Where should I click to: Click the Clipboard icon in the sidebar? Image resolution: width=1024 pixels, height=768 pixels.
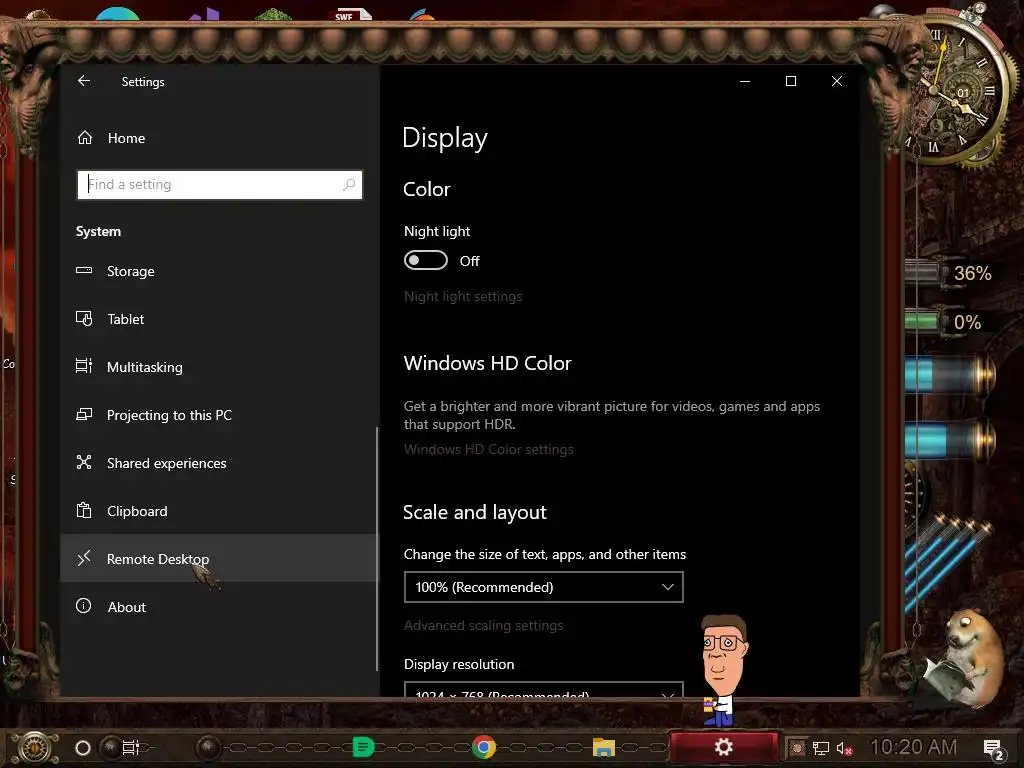tap(84, 510)
